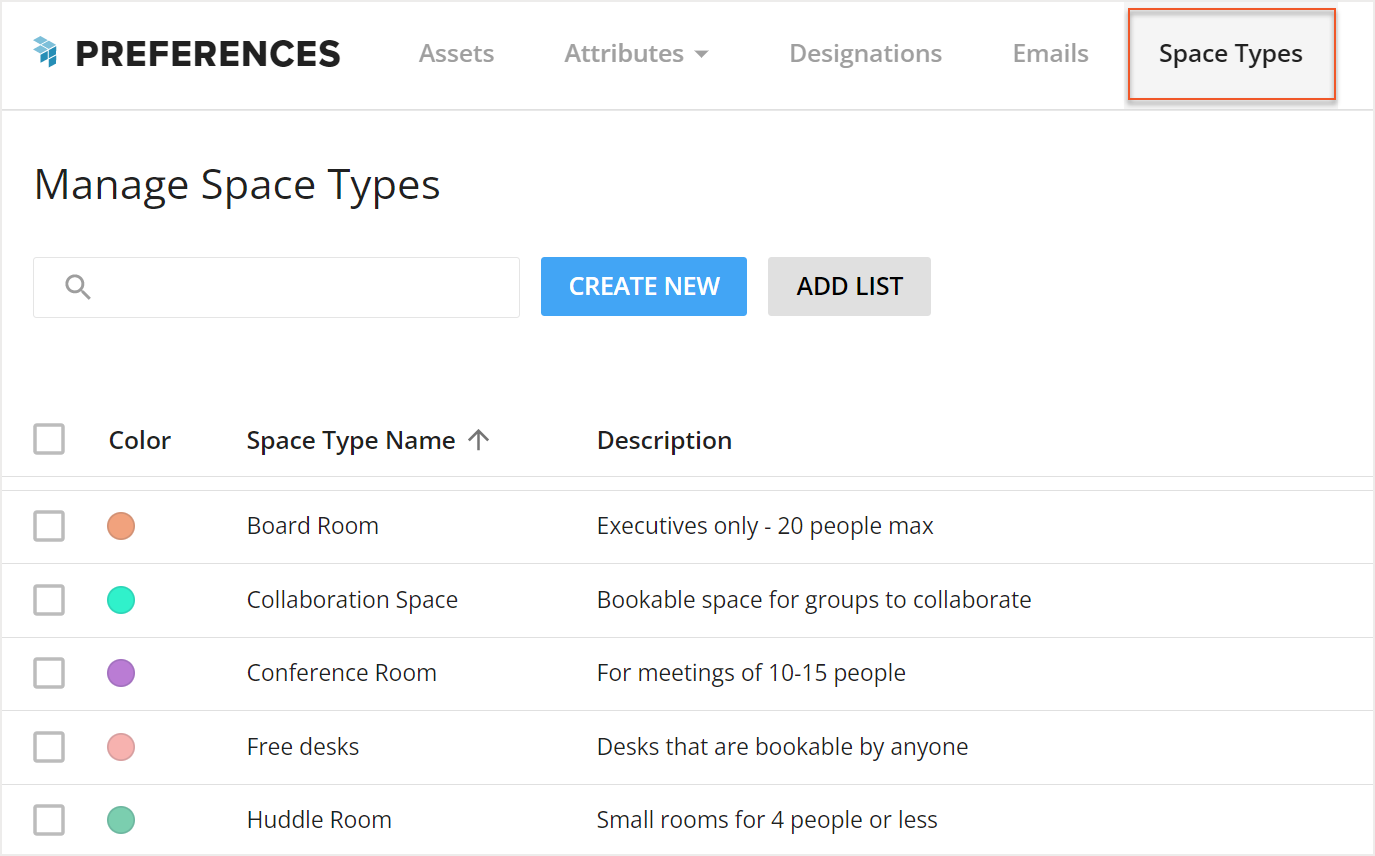
Task: Check the Free desks checkbox
Action: pyautogui.click(x=48, y=746)
